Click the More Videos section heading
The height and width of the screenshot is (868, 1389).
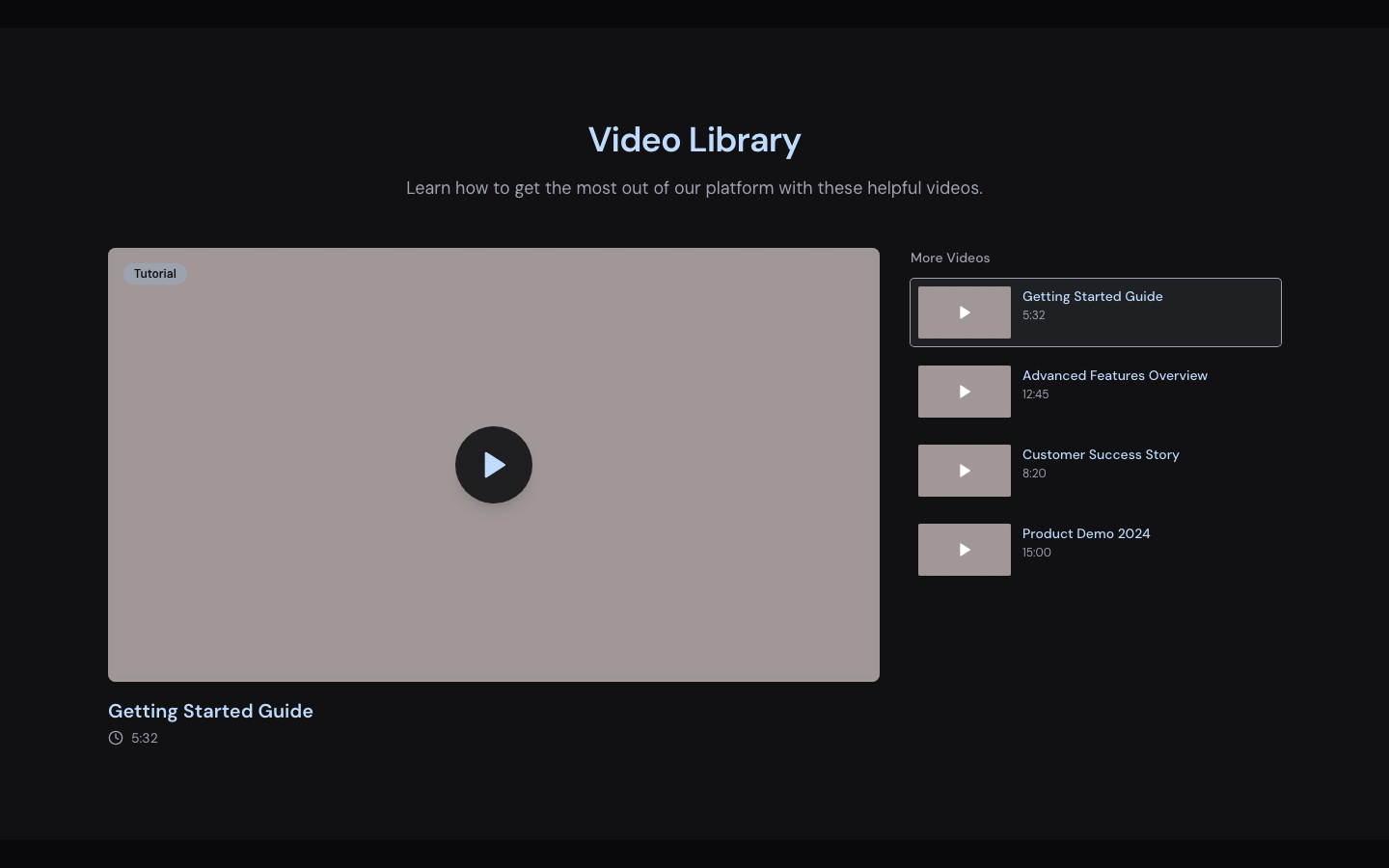(950, 258)
